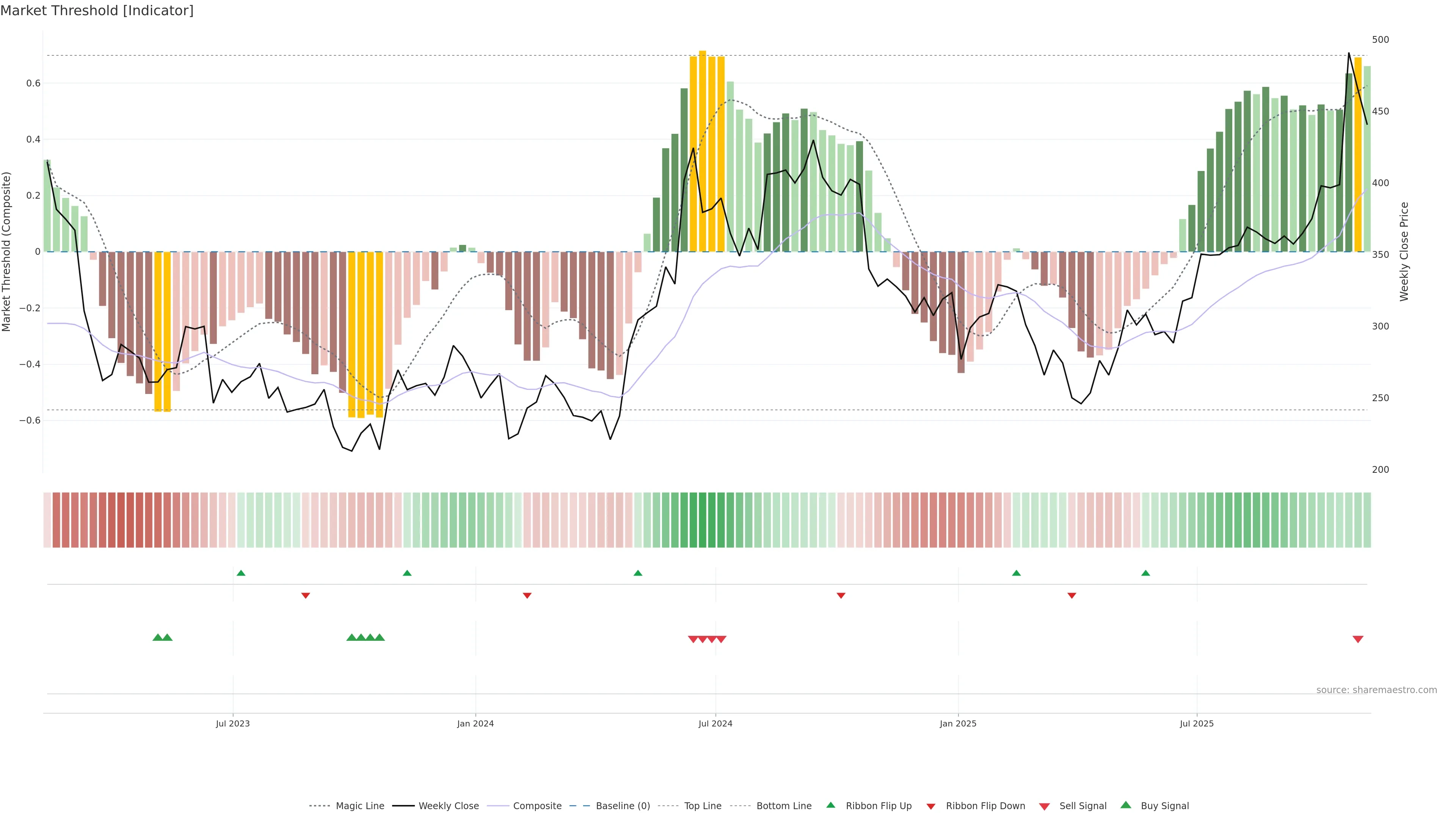This screenshot has height=819, width=1456.
Task: Click the red Sell Signal legend triangle
Action: tap(1045, 806)
